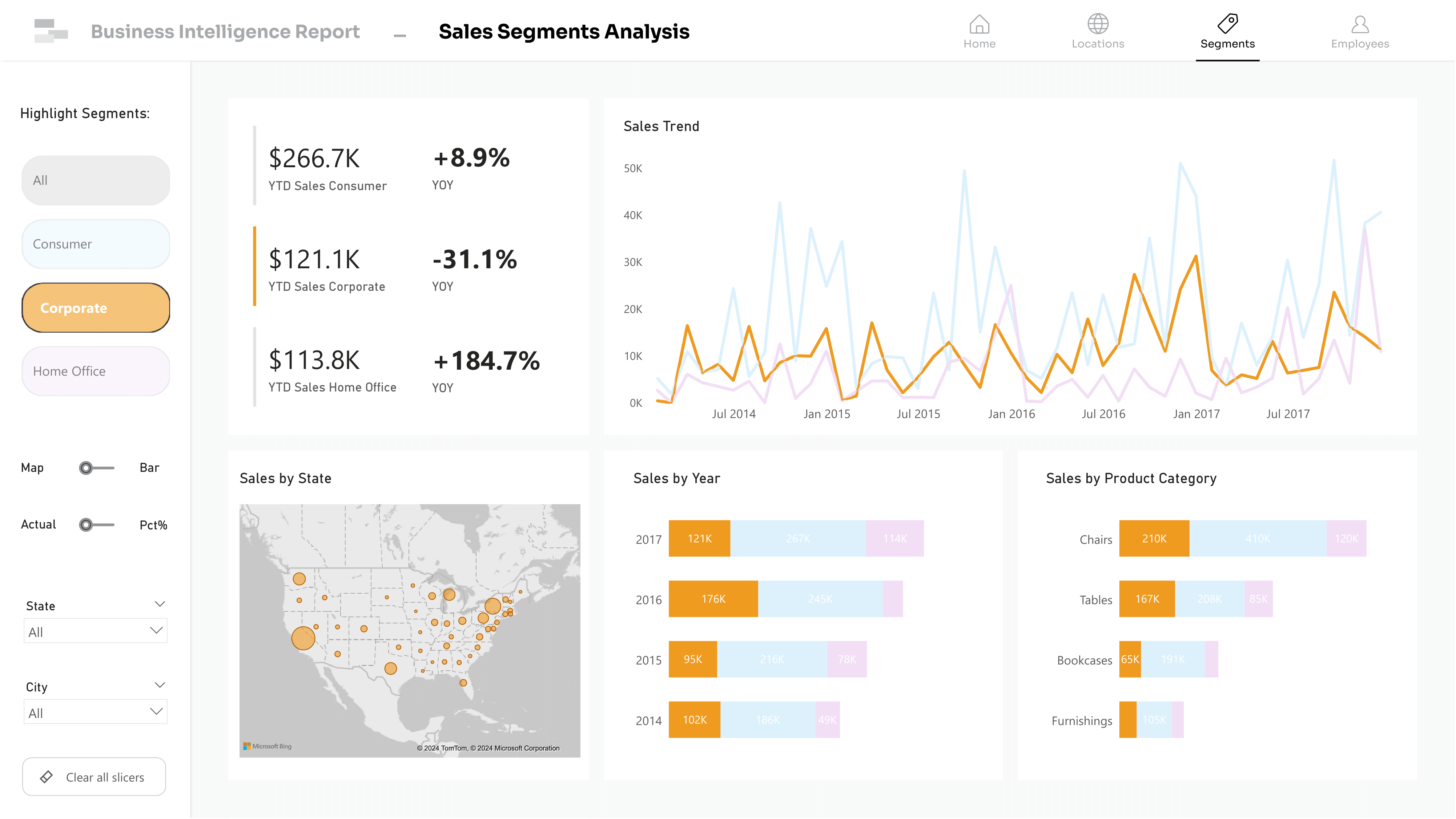Expand the State slicer header chevron
Viewport: 1456px width, 819px height.
[x=160, y=604]
